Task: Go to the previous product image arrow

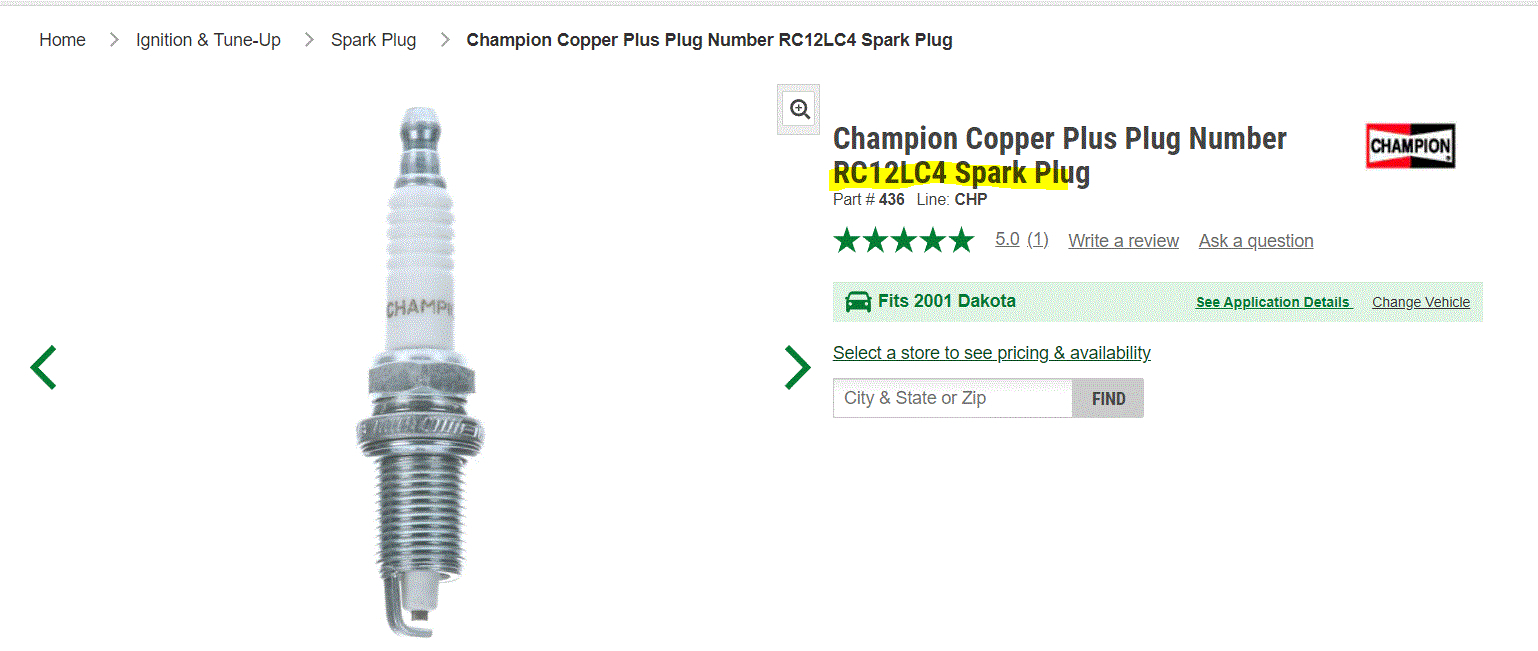Action: pyautogui.click(x=44, y=367)
